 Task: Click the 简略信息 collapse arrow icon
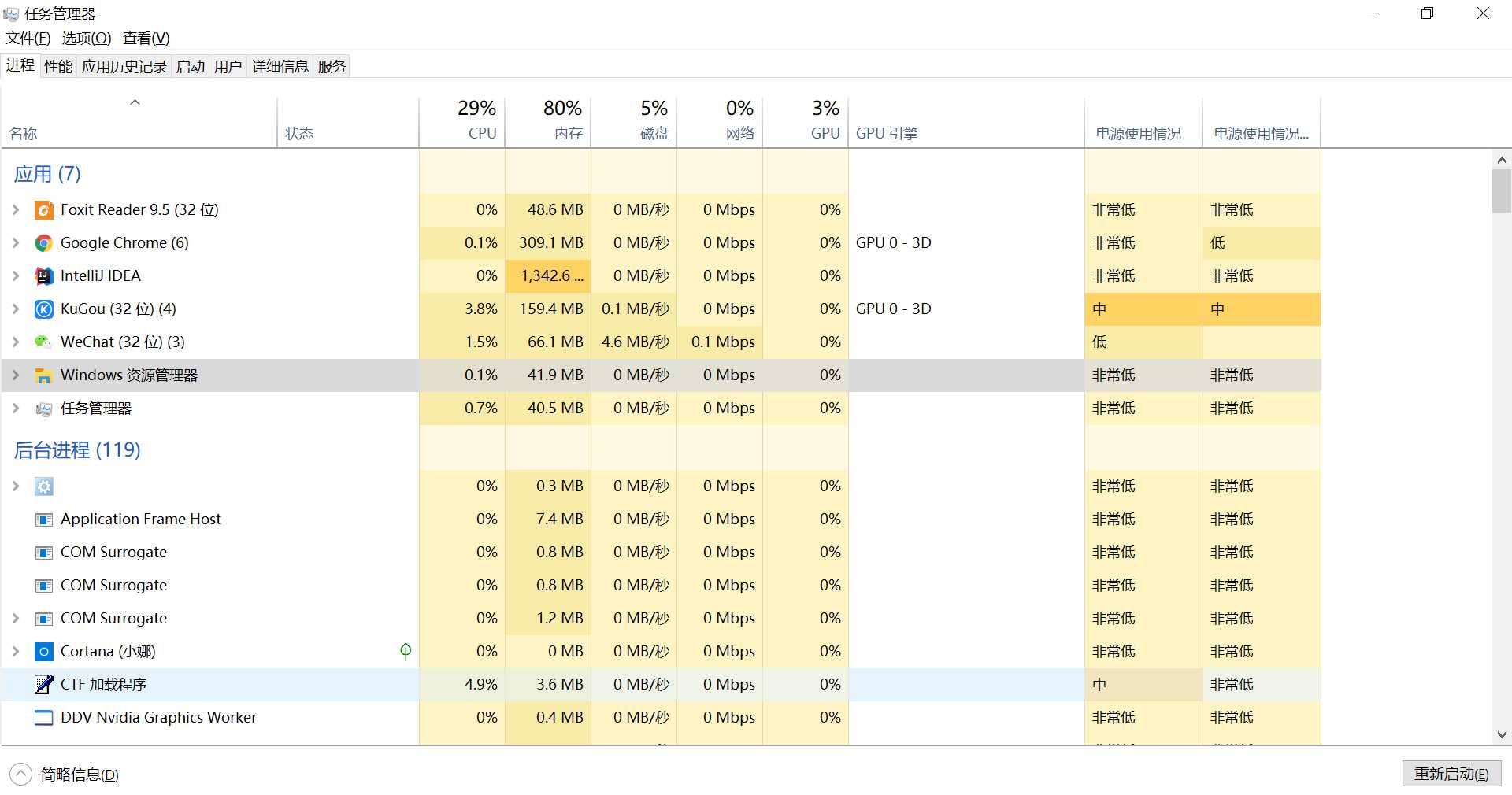pos(21,775)
